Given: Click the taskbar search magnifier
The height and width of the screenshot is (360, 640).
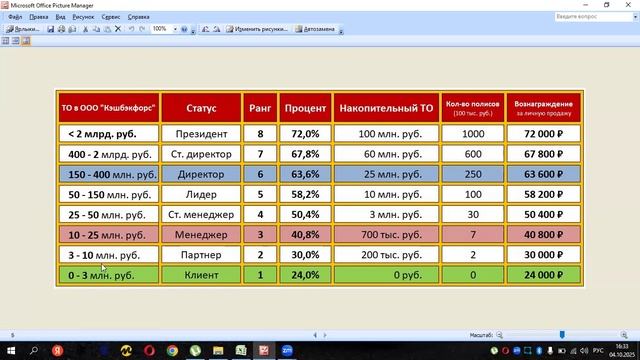Looking at the screenshot, I should (34, 351).
